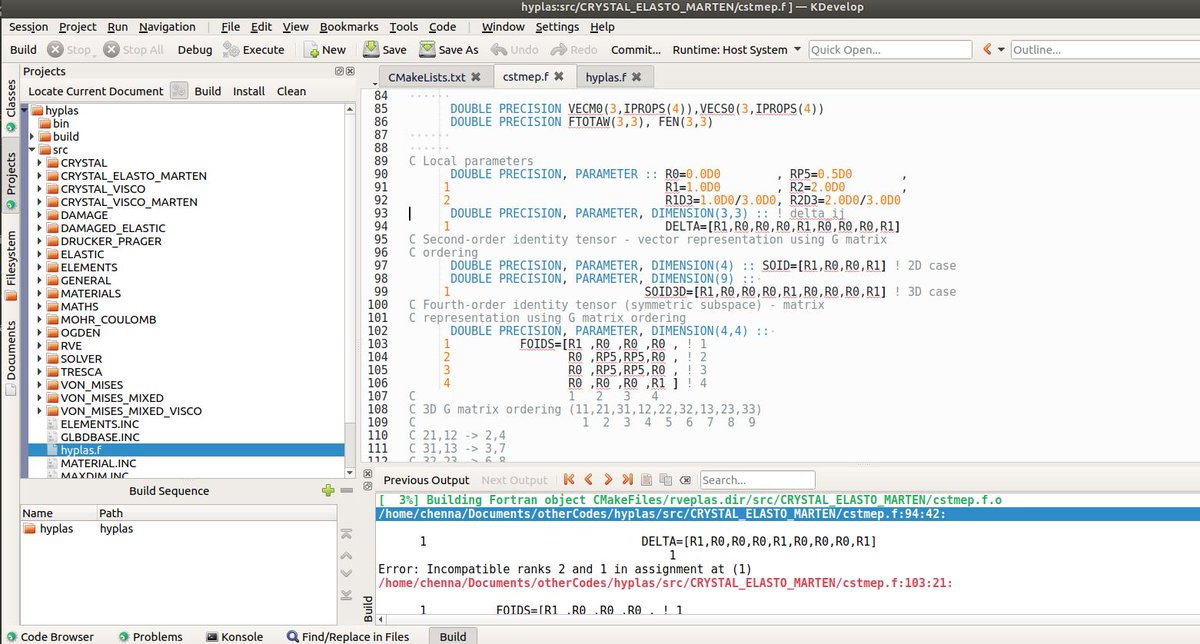Click the Clean button
This screenshot has height=644, width=1200.
[x=291, y=90]
